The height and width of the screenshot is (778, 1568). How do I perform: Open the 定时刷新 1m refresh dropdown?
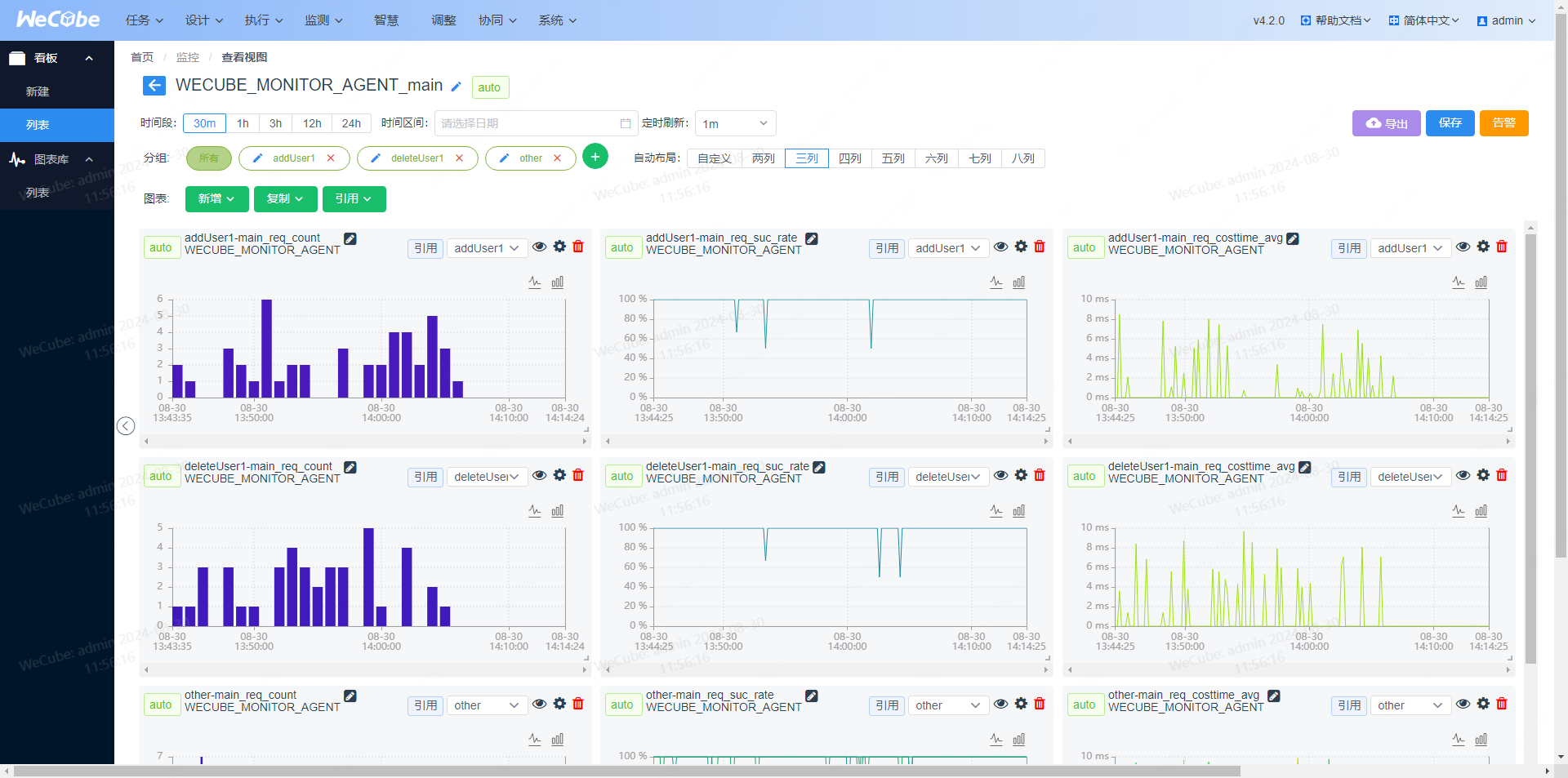click(735, 123)
